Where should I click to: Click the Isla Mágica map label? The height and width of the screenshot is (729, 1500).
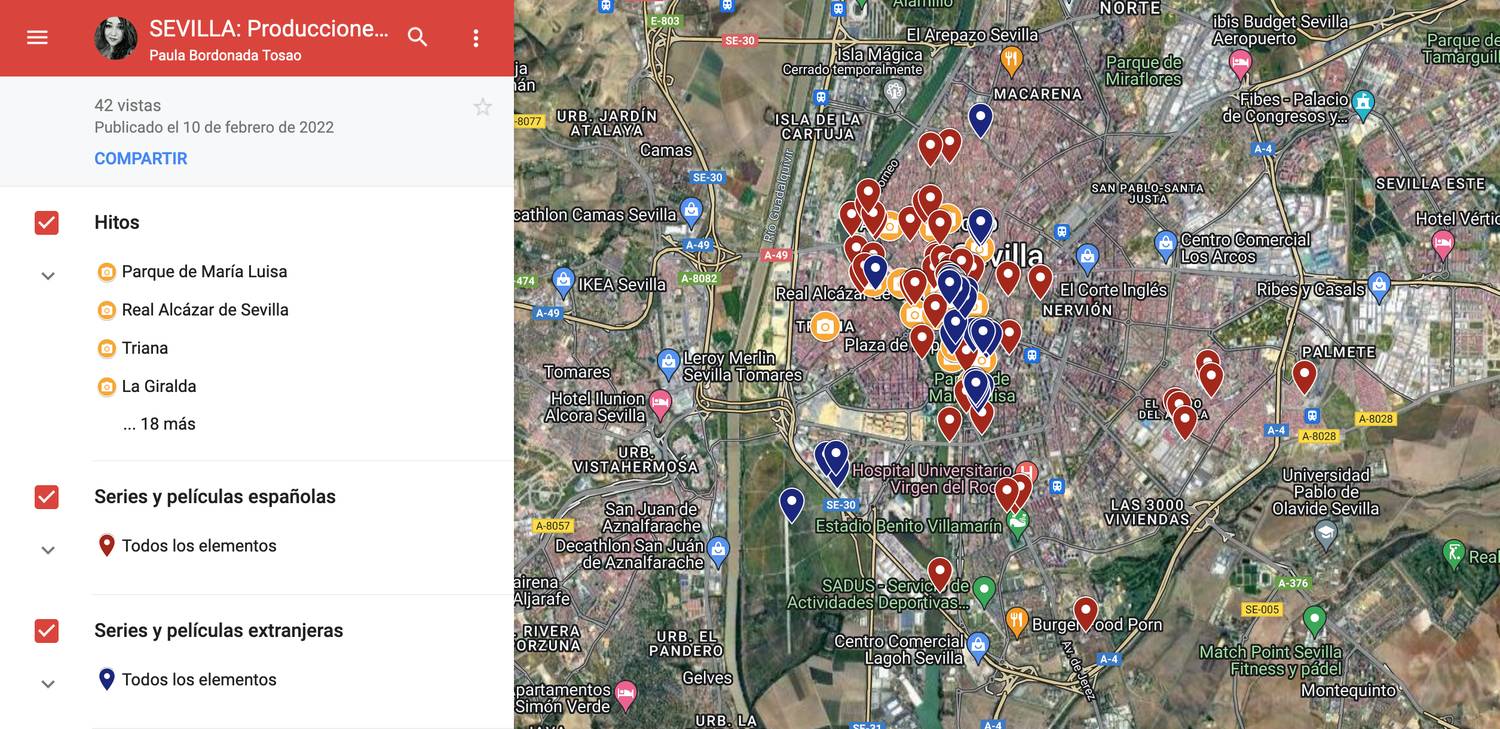(x=881, y=54)
